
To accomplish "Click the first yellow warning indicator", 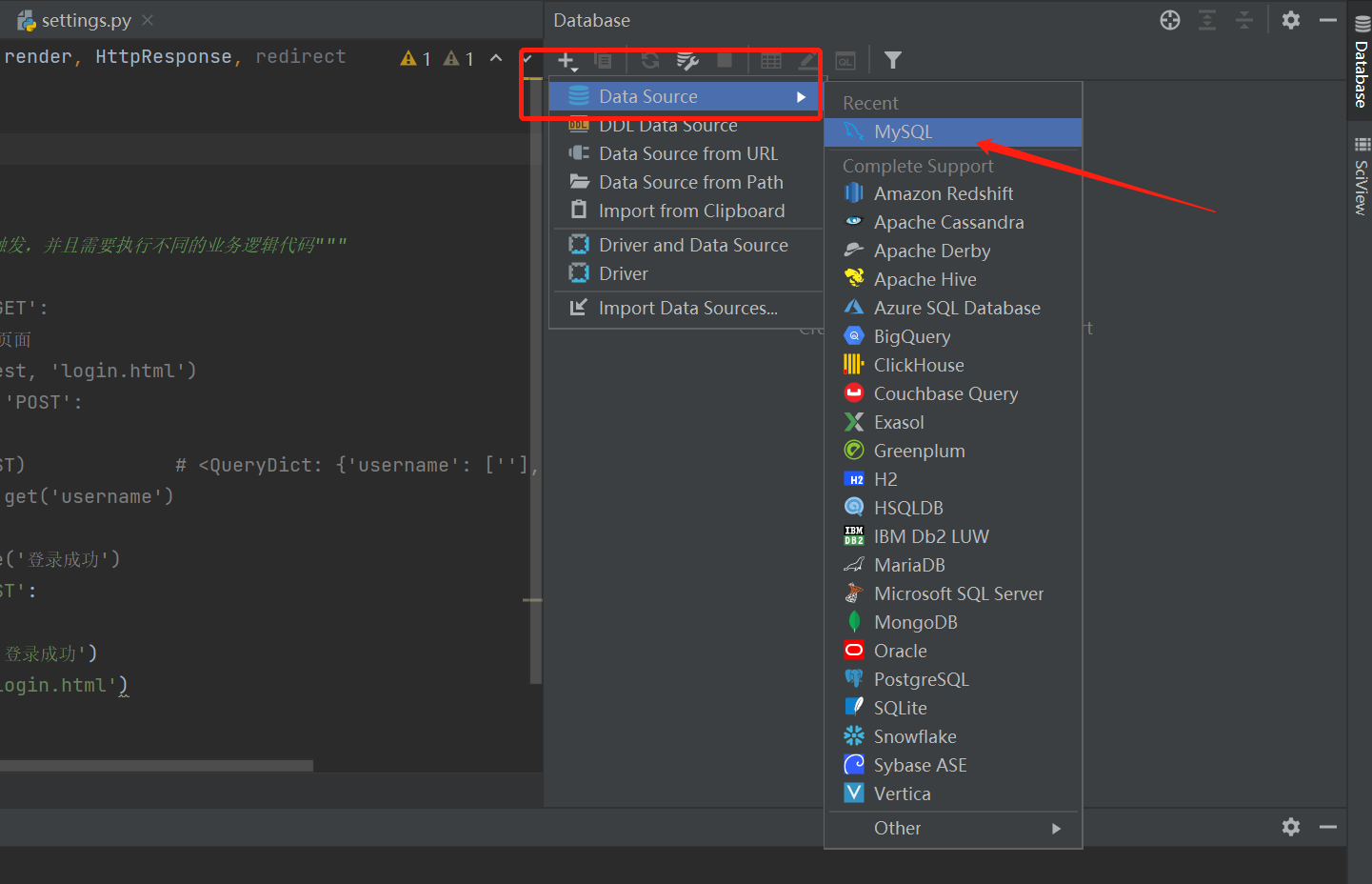I will tap(416, 59).
